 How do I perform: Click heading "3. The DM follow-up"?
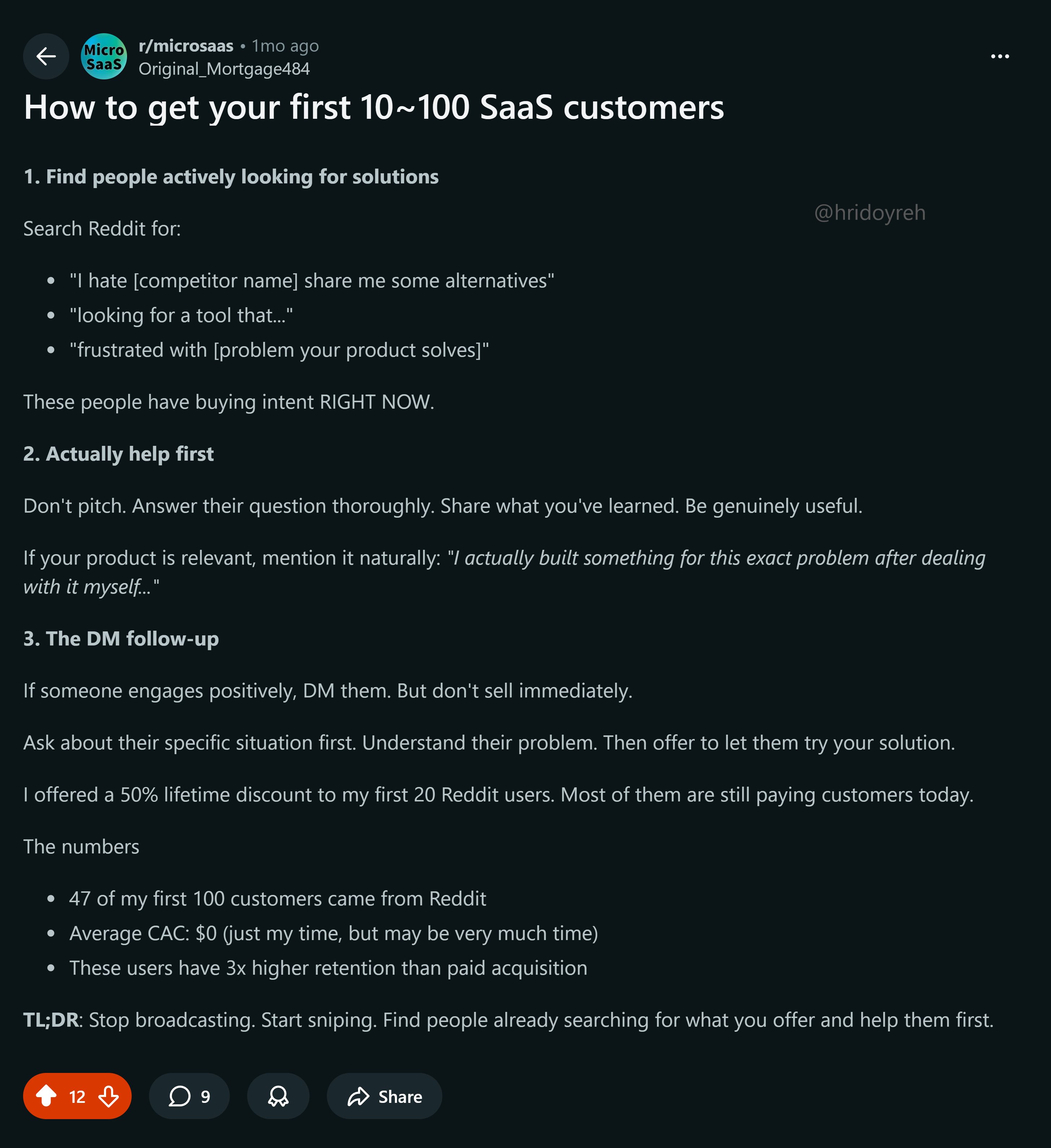tap(121, 638)
